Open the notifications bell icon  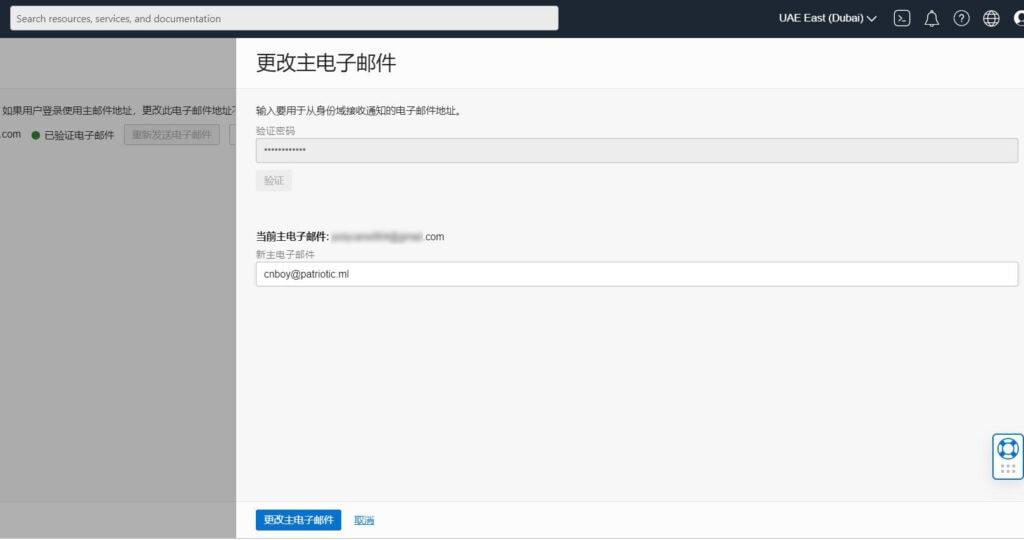click(x=931, y=18)
